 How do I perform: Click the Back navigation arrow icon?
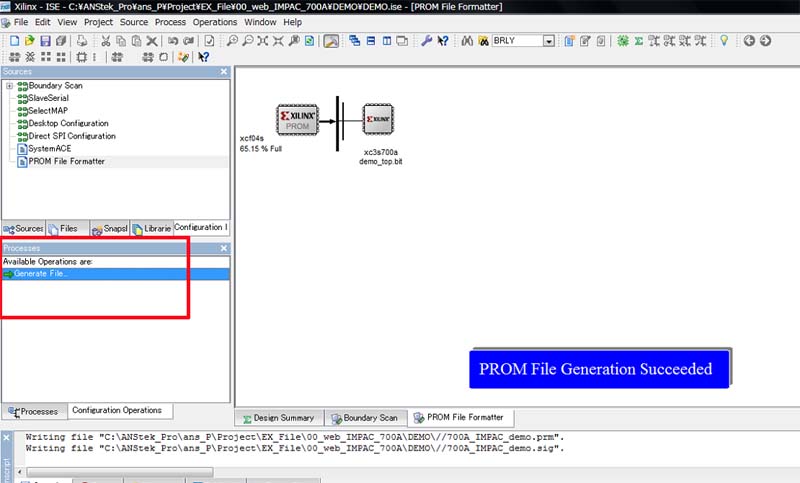pos(749,41)
